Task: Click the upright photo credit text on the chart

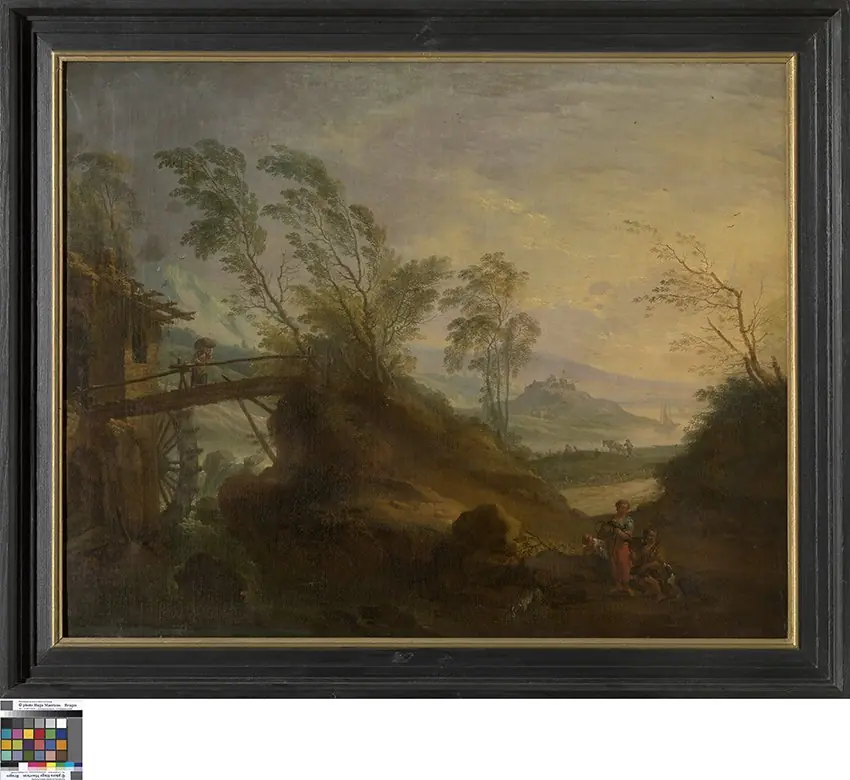Action: pyautogui.click(x=48, y=705)
